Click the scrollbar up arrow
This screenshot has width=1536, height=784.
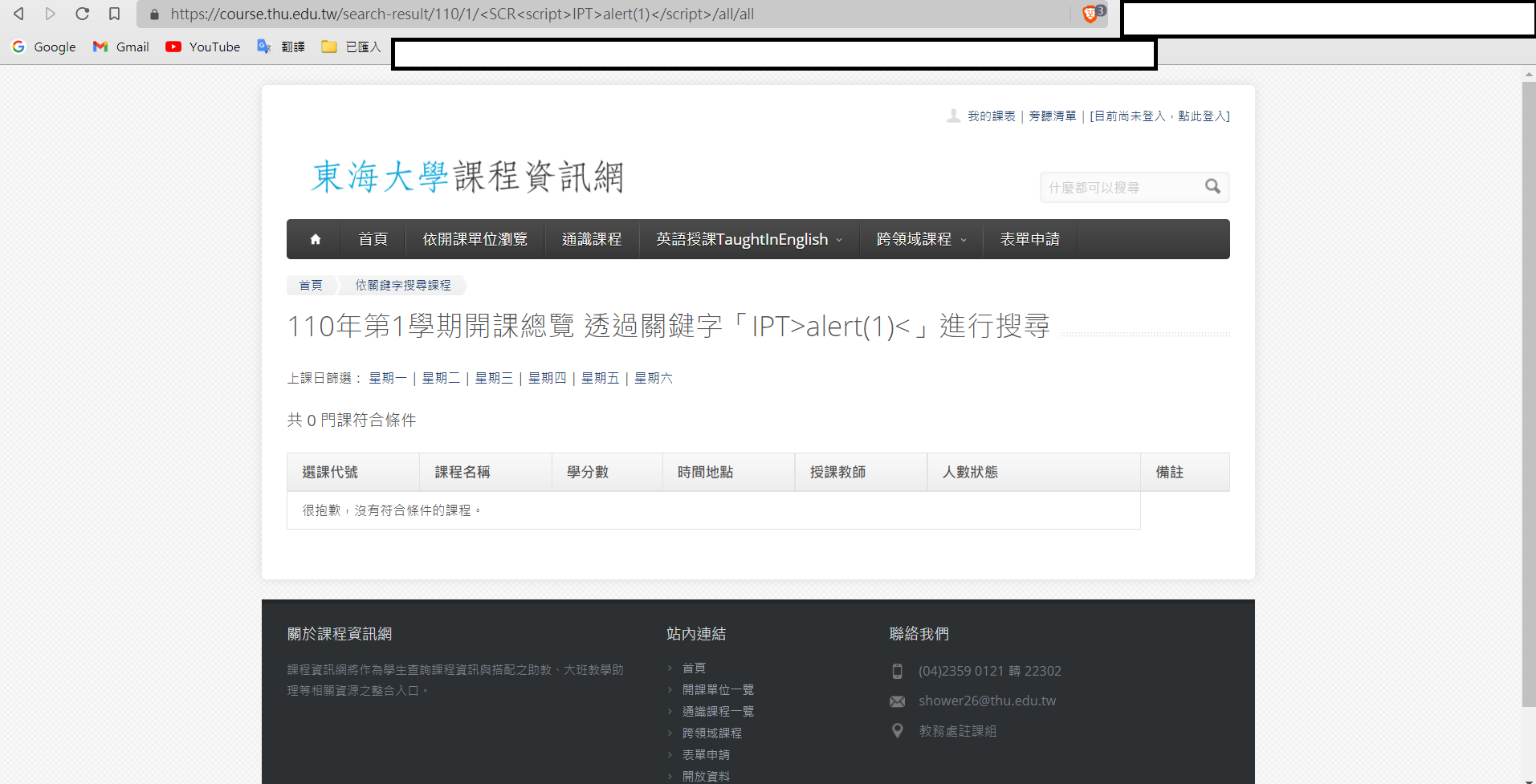tap(1529, 74)
